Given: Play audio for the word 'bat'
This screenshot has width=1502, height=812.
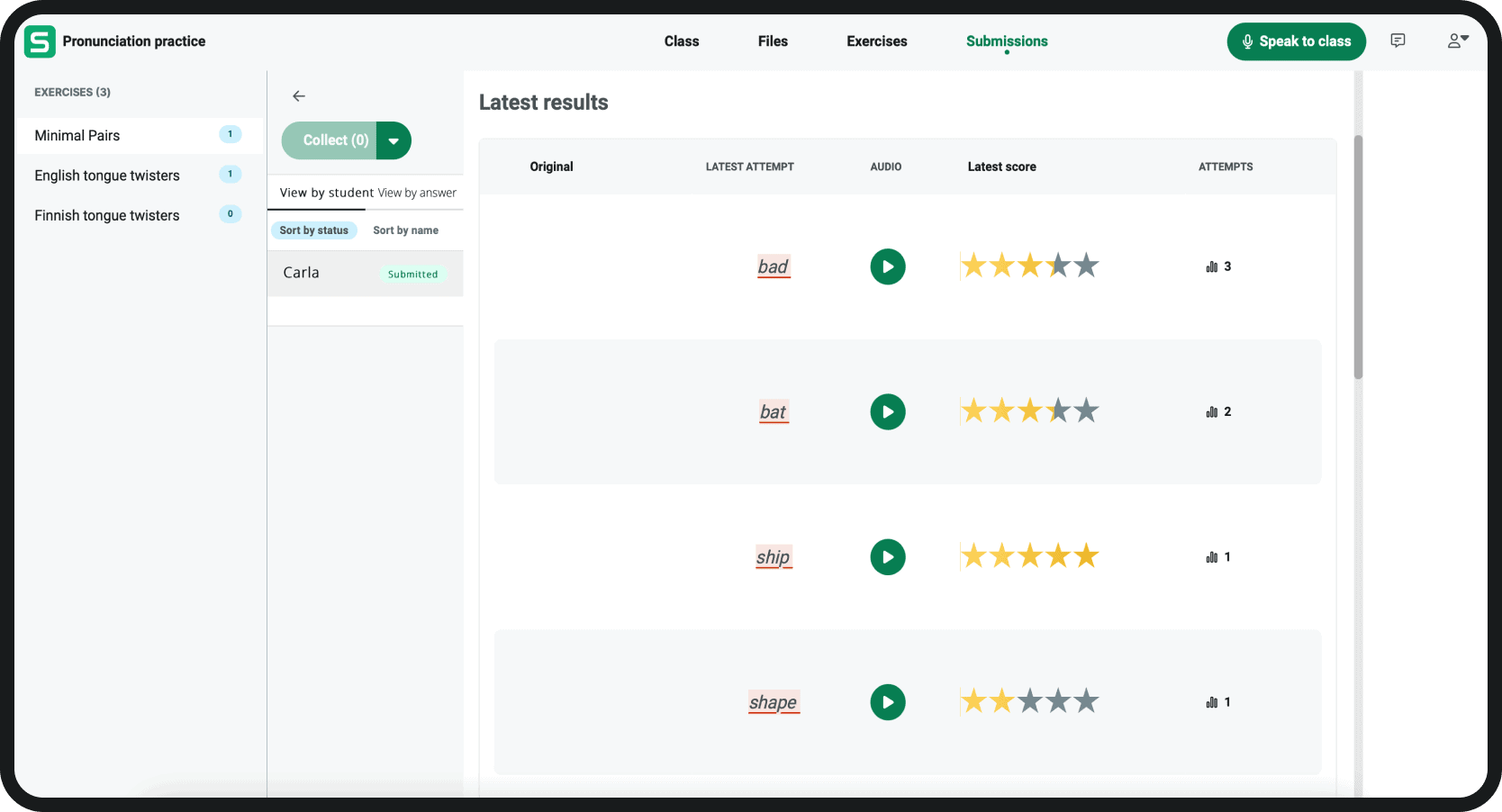Looking at the screenshot, I should [887, 412].
